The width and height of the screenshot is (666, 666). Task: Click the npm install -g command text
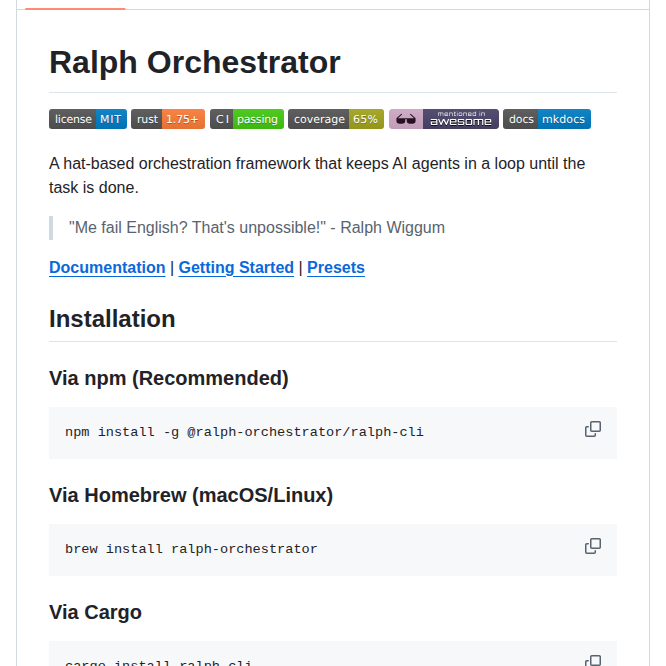pos(244,432)
